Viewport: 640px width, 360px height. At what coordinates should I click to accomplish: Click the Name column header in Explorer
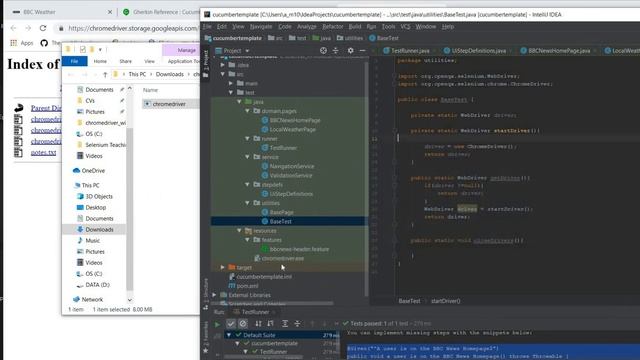point(150,90)
